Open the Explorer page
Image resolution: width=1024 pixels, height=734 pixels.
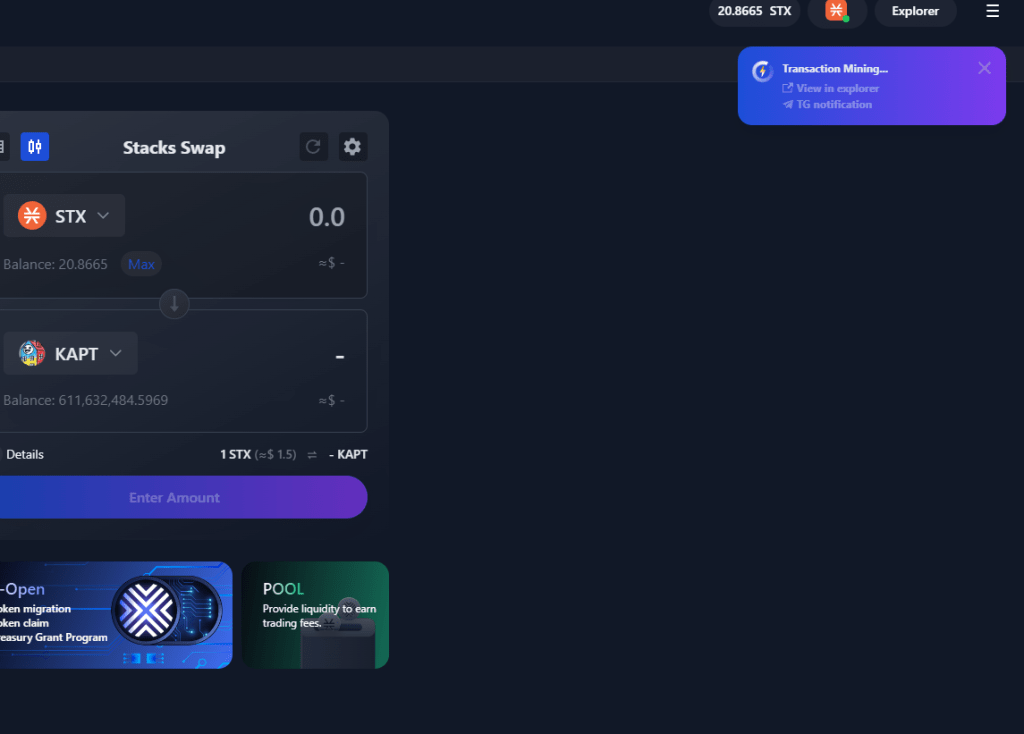[915, 11]
